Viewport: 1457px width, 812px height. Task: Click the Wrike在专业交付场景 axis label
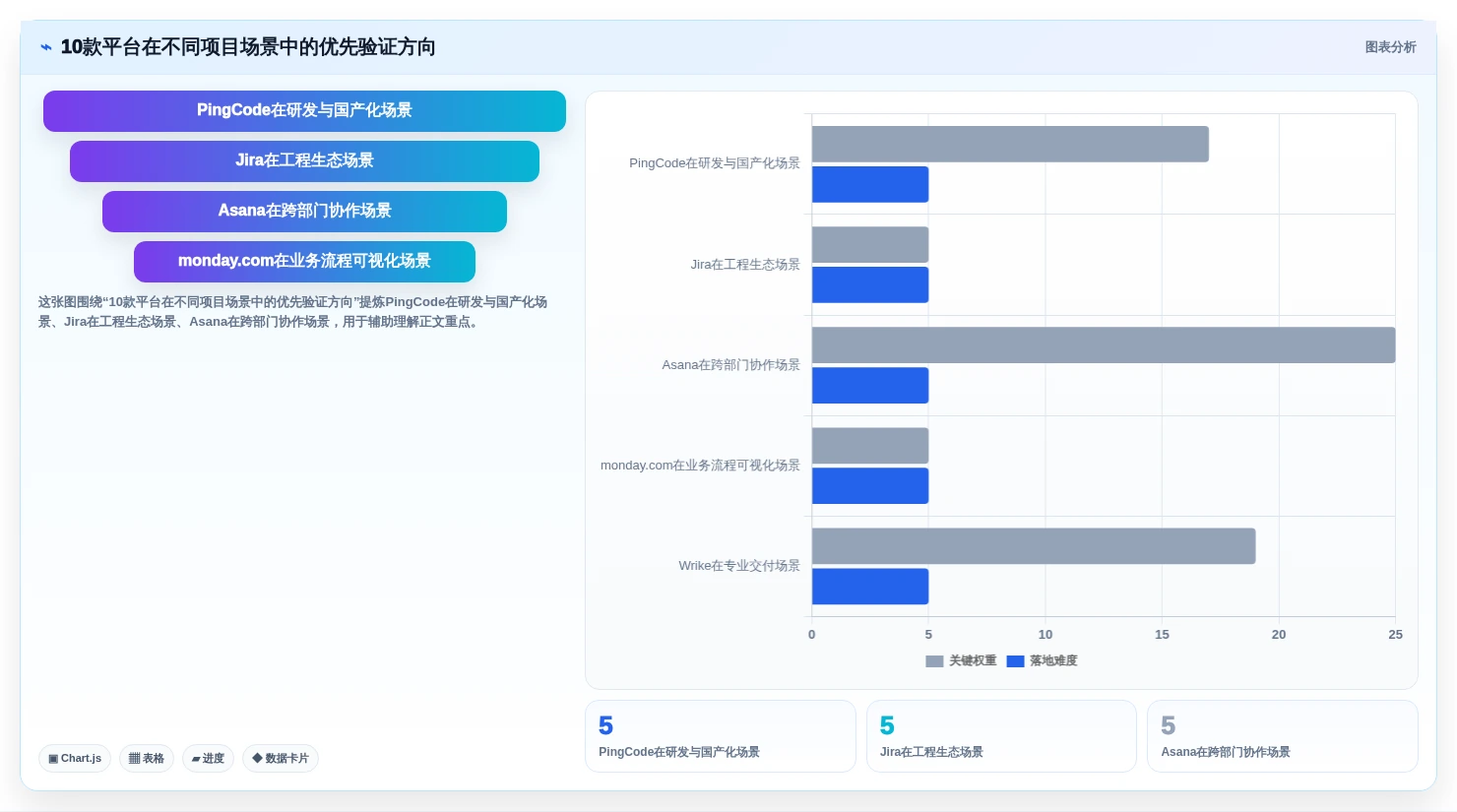pos(739,566)
